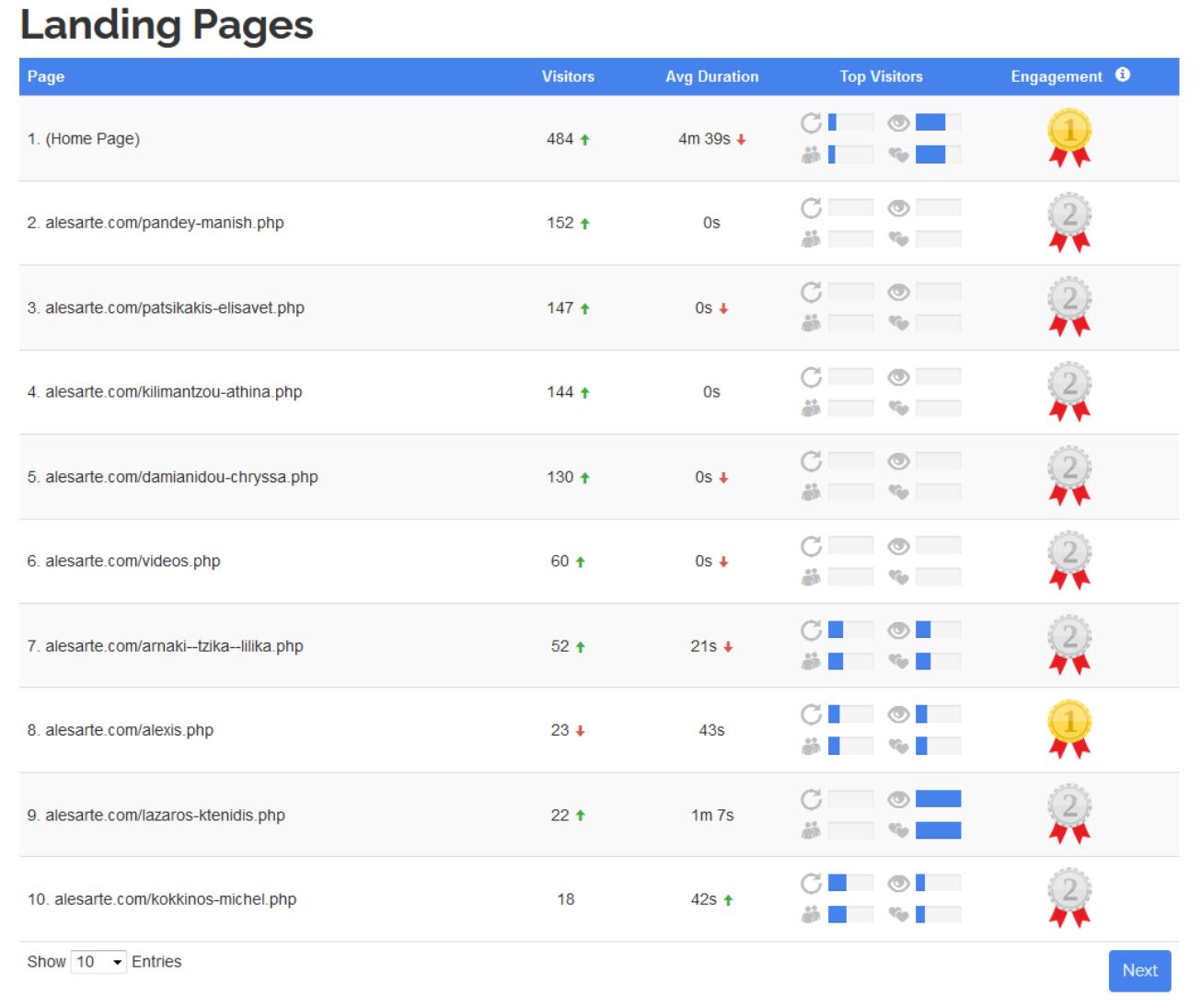Click the 21s average duration value
The image size is (1201, 1008).
[x=703, y=646]
